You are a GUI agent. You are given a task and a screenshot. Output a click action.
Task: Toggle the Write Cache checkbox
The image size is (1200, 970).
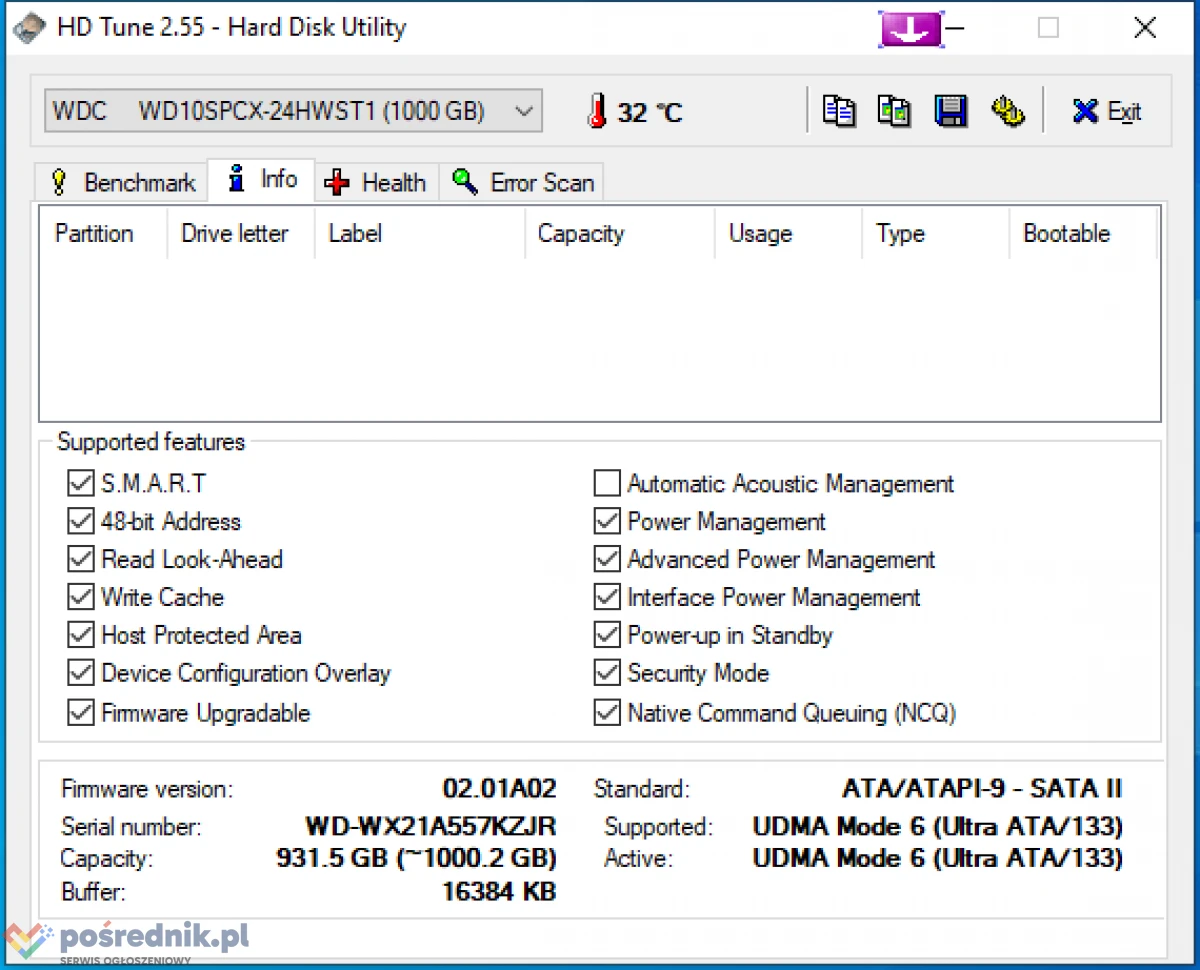[x=80, y=598]
